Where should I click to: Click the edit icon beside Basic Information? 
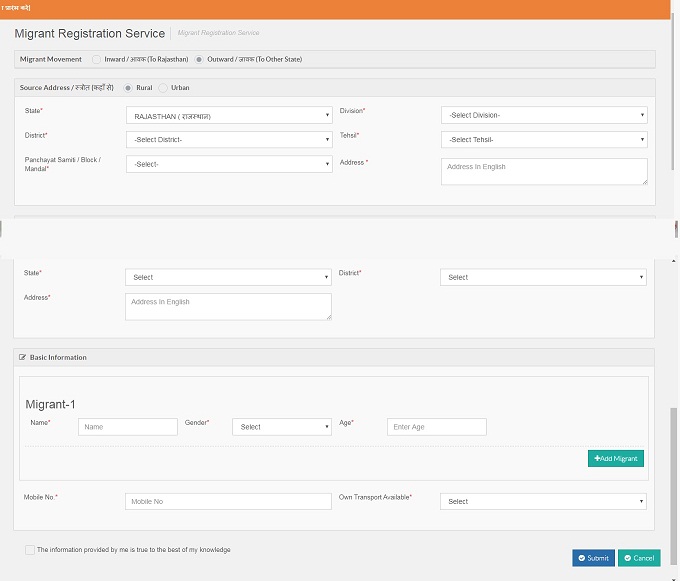pos(22,357)
